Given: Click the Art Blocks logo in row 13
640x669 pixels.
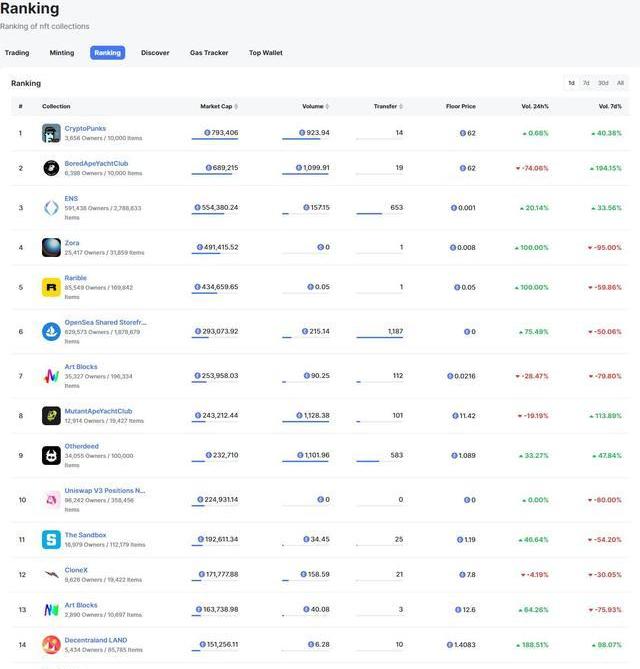Looking at the screenshot, I should click(51, 610).
